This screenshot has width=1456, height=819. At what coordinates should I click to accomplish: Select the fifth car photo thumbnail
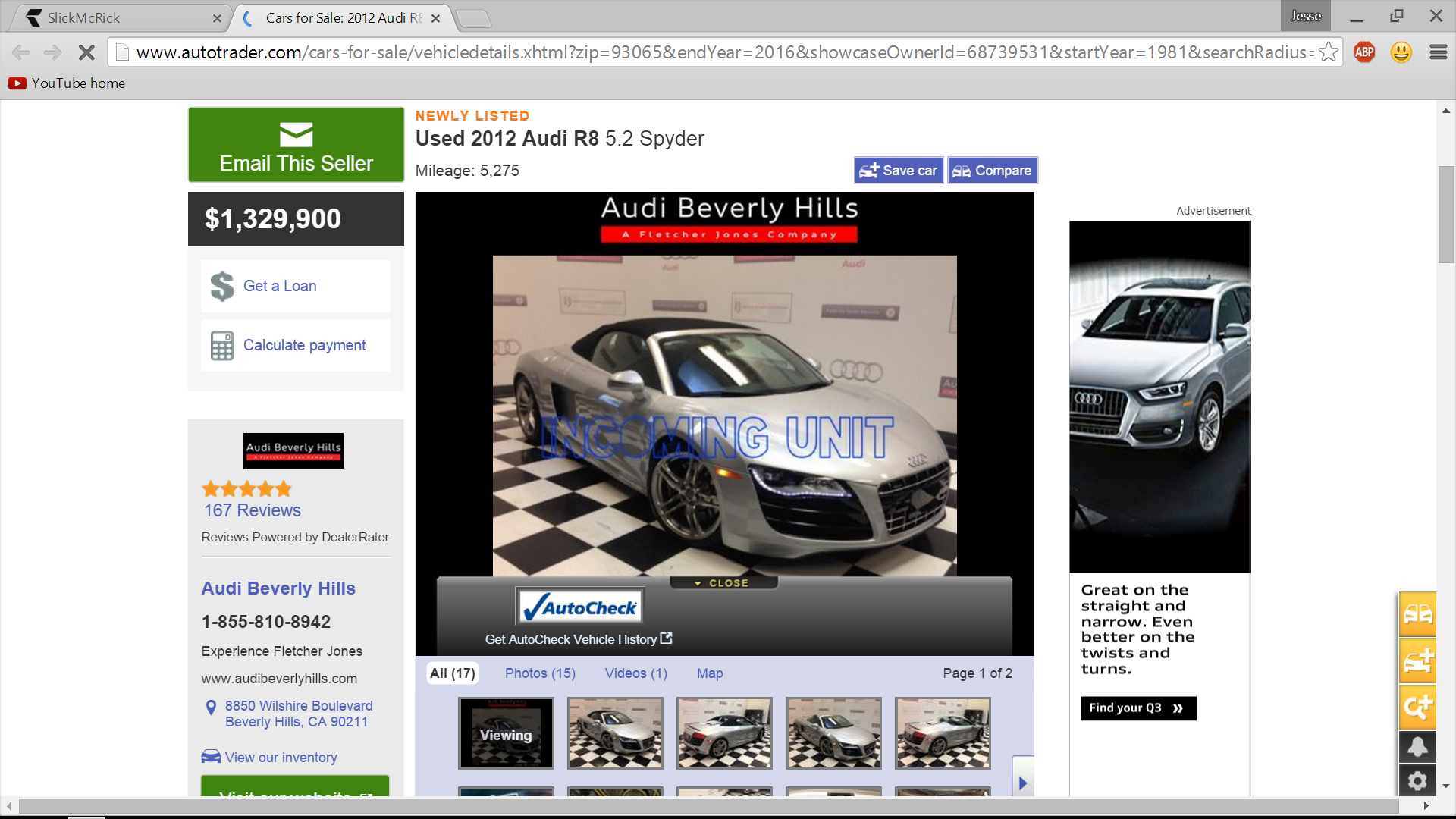pos(943,733)
